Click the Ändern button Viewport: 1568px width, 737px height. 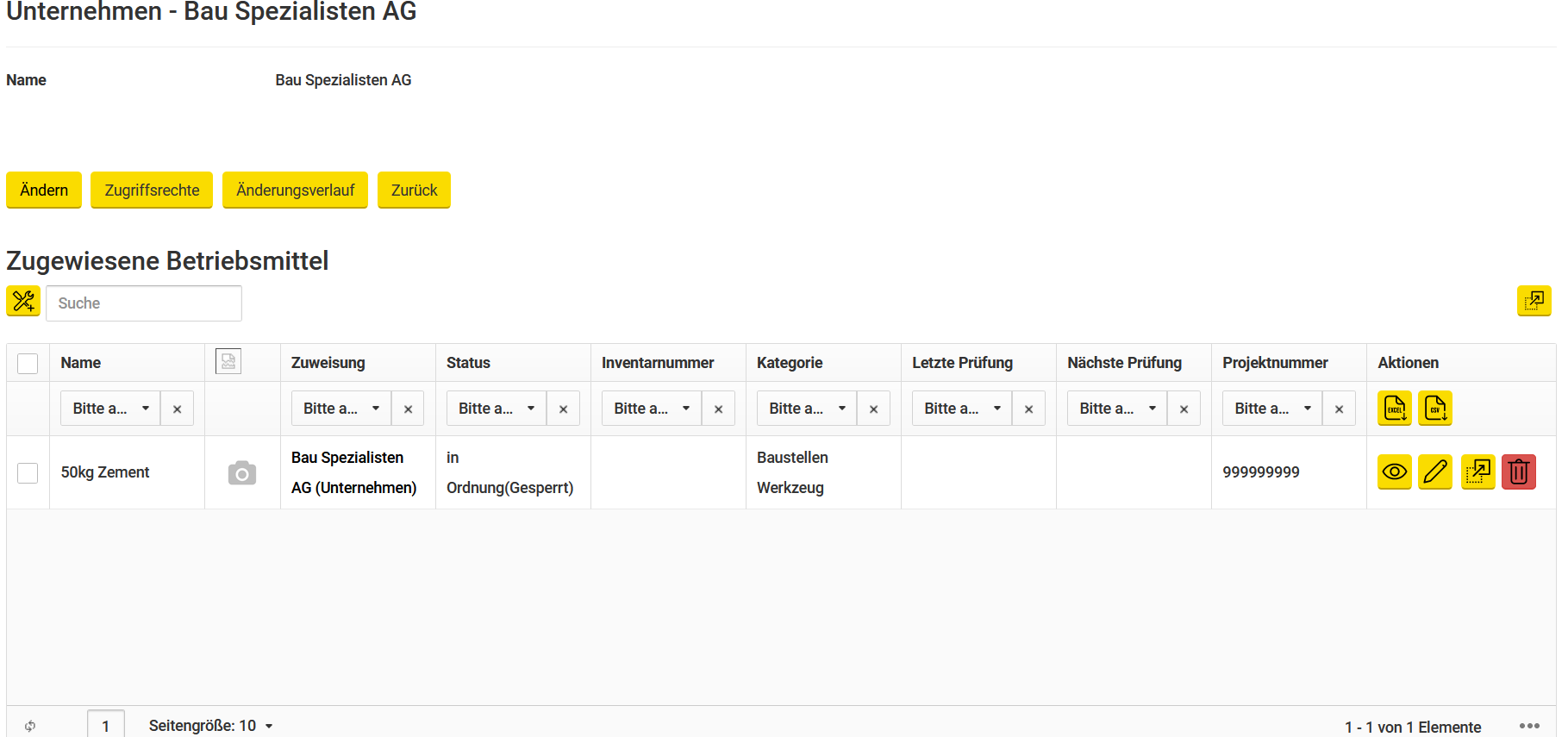point(44,190)
